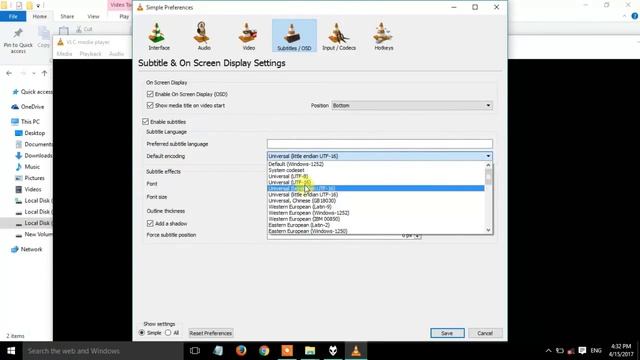
Task: Click the Search the web and Windows box
Action: (x=103, y=351)
